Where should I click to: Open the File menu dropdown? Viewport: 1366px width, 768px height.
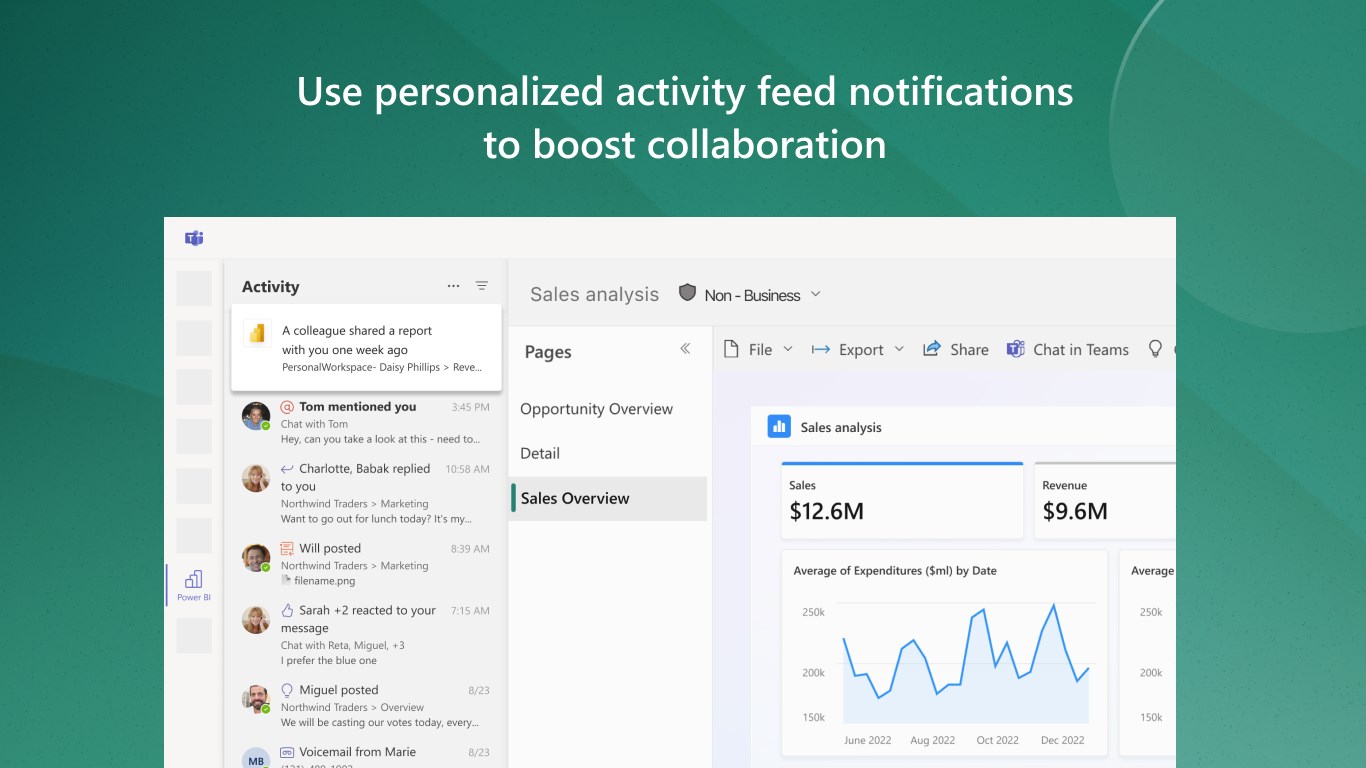pos(758,349)
